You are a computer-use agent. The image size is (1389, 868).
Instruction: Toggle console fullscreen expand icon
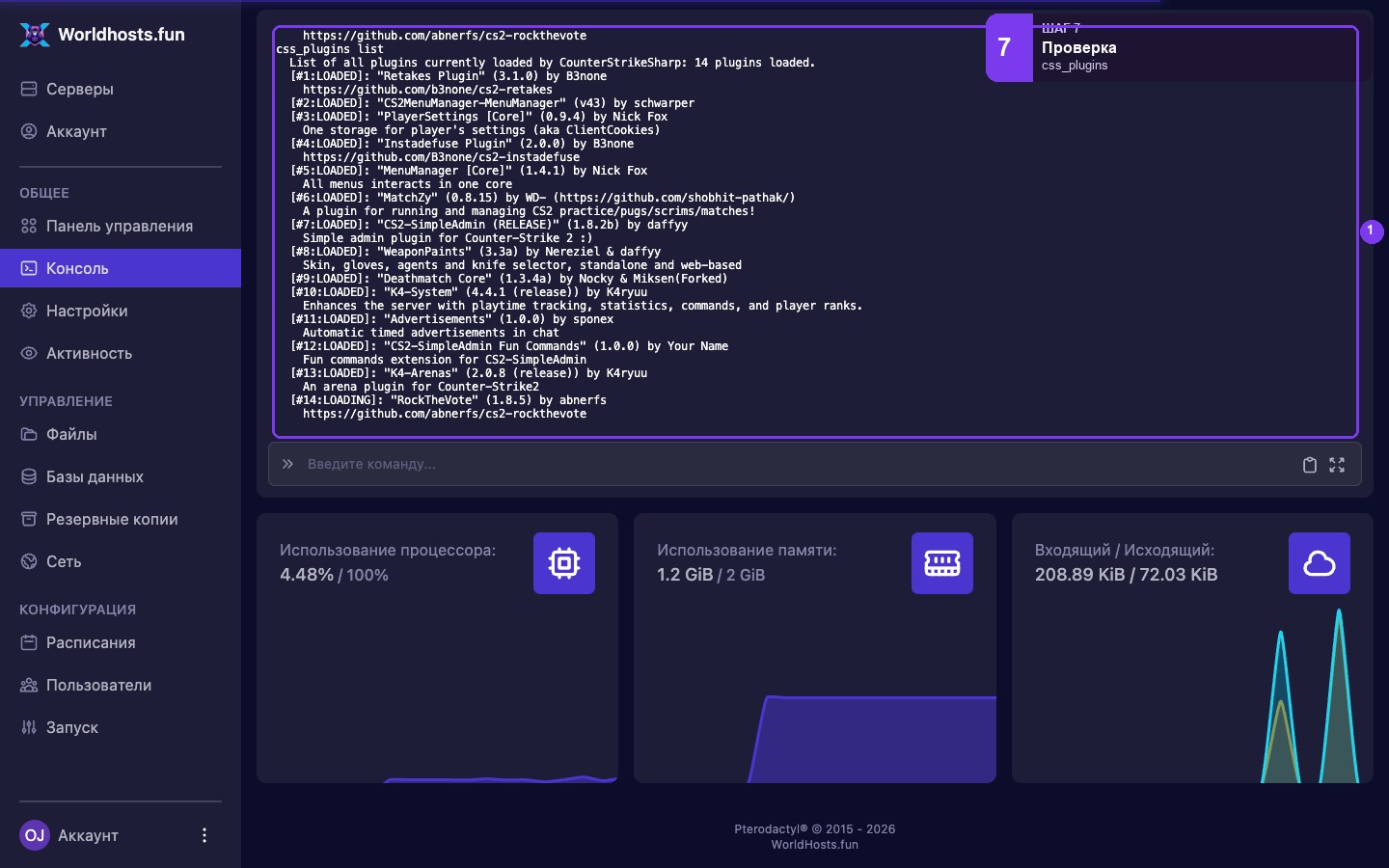[1337, 465]
